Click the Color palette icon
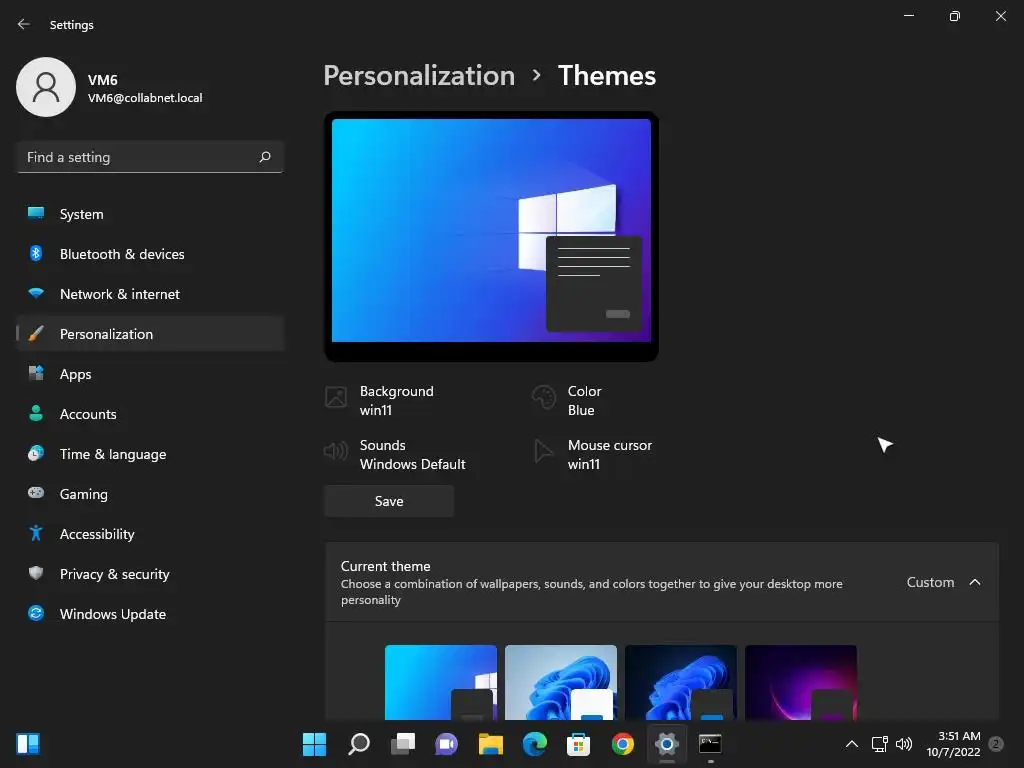Screen dimensions: 1024x768 pyautogui.click(x=543, y=396)
